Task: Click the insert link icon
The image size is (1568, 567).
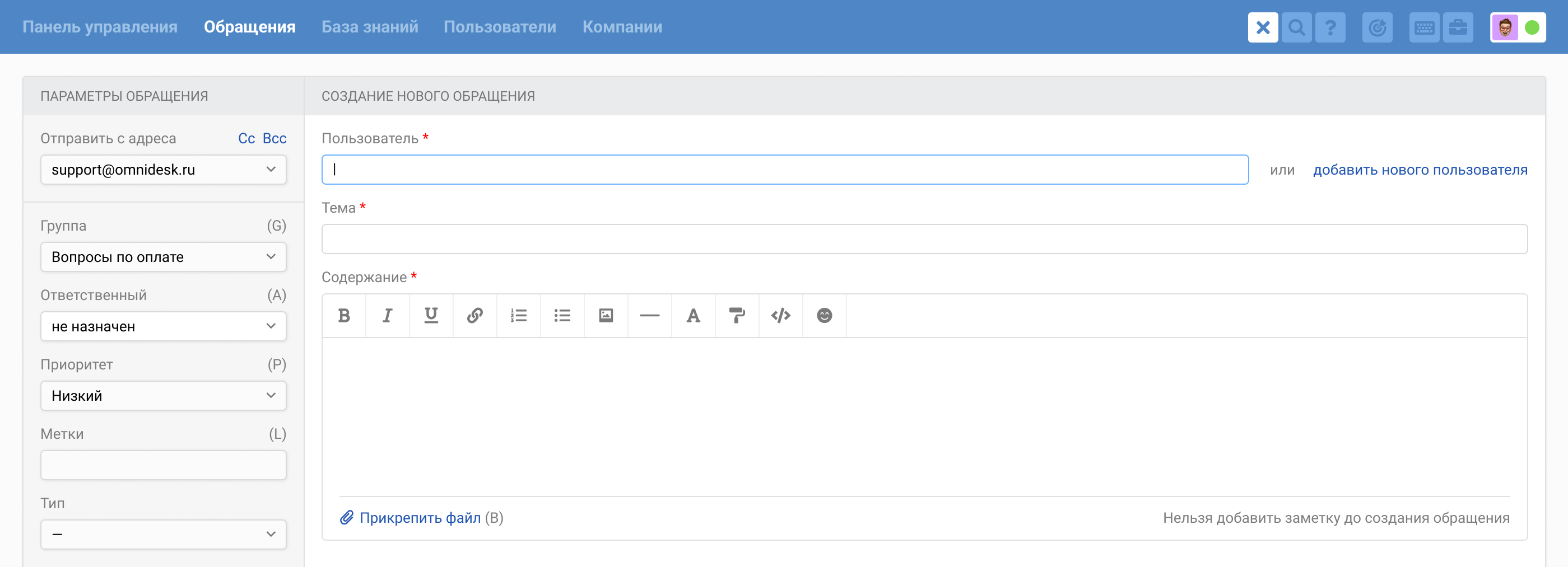Action: [x=475, y=316]
